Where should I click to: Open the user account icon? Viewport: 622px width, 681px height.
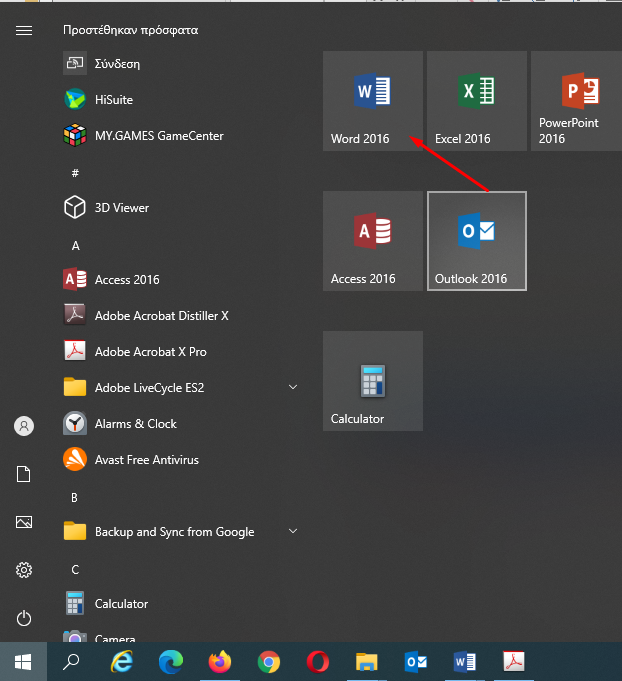point(24,426)
